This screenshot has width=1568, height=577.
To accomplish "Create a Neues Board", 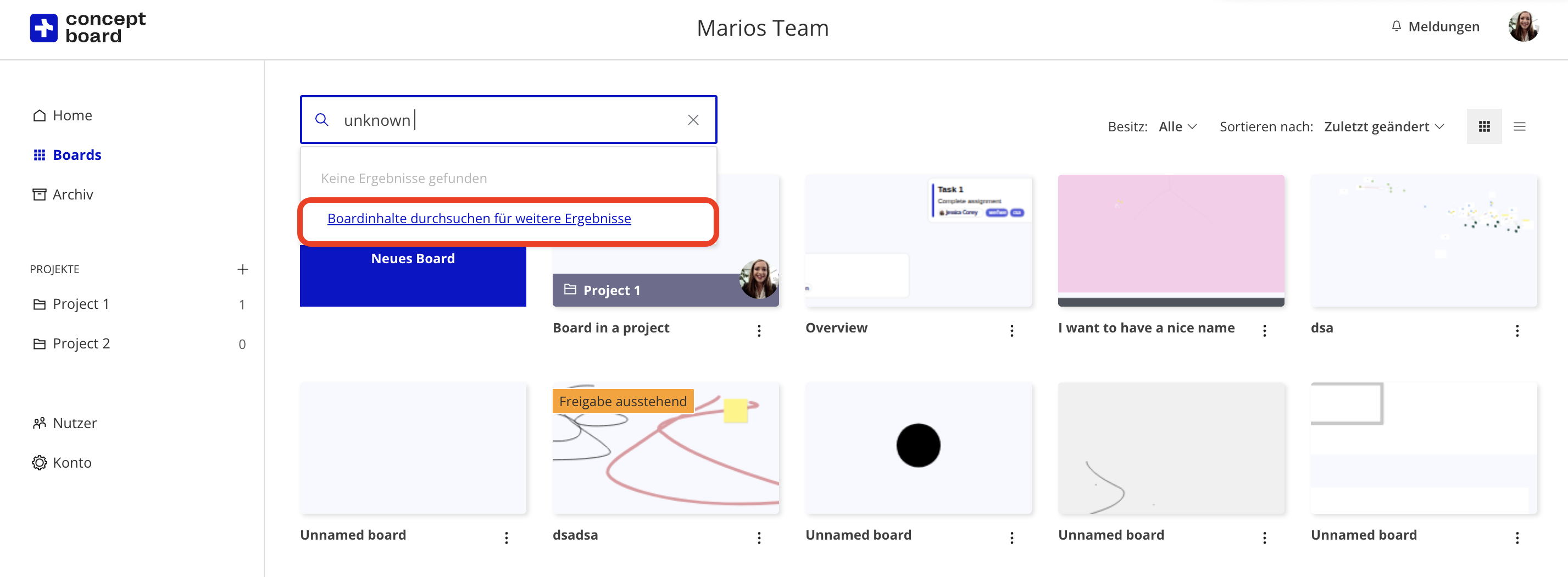I will coord(413,259).
